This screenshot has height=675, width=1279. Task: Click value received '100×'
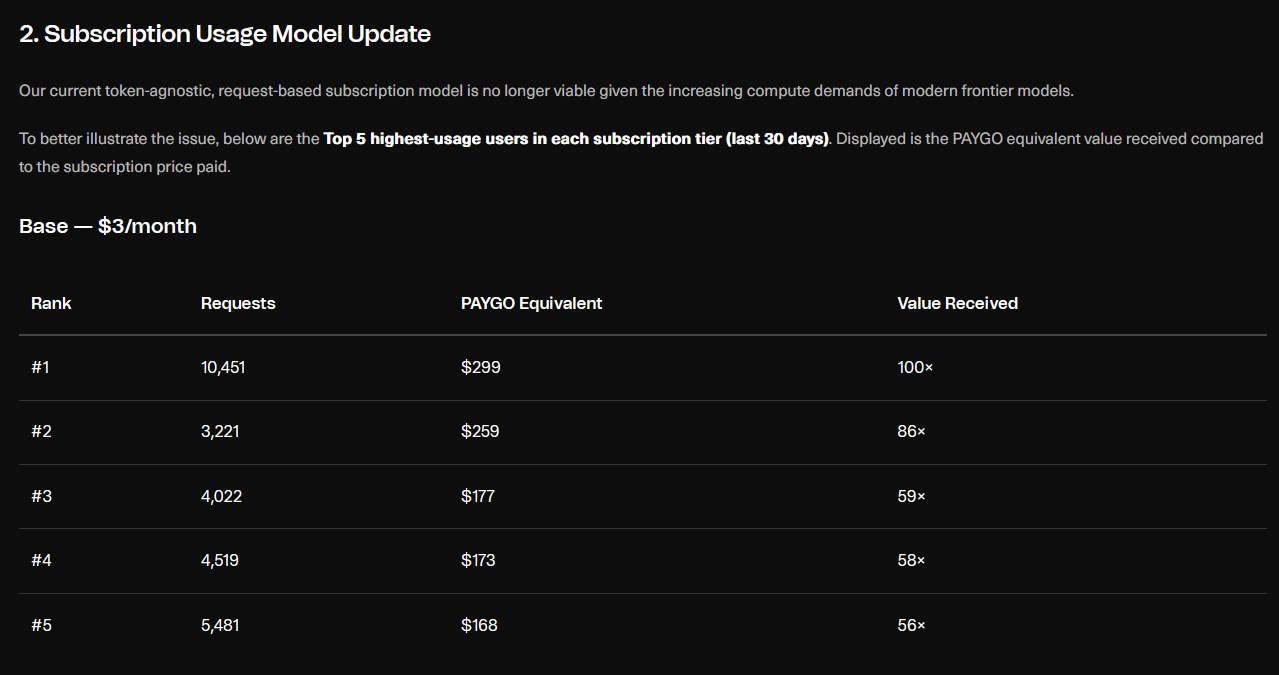tap(915, 368)
